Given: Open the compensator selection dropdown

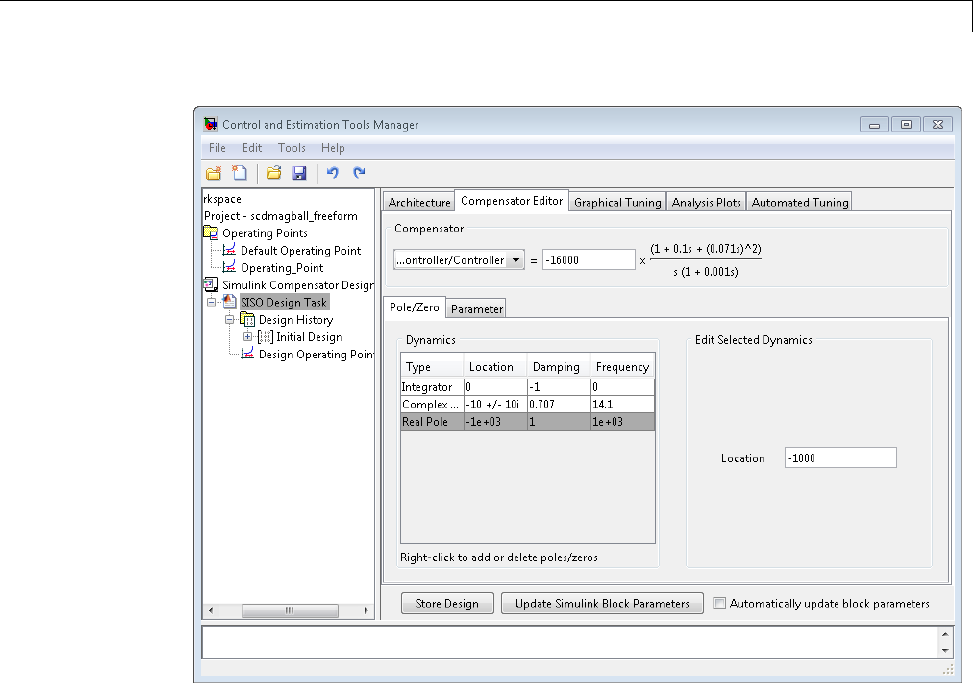Looking at the screenshot, I should click(x=516, y=260).
